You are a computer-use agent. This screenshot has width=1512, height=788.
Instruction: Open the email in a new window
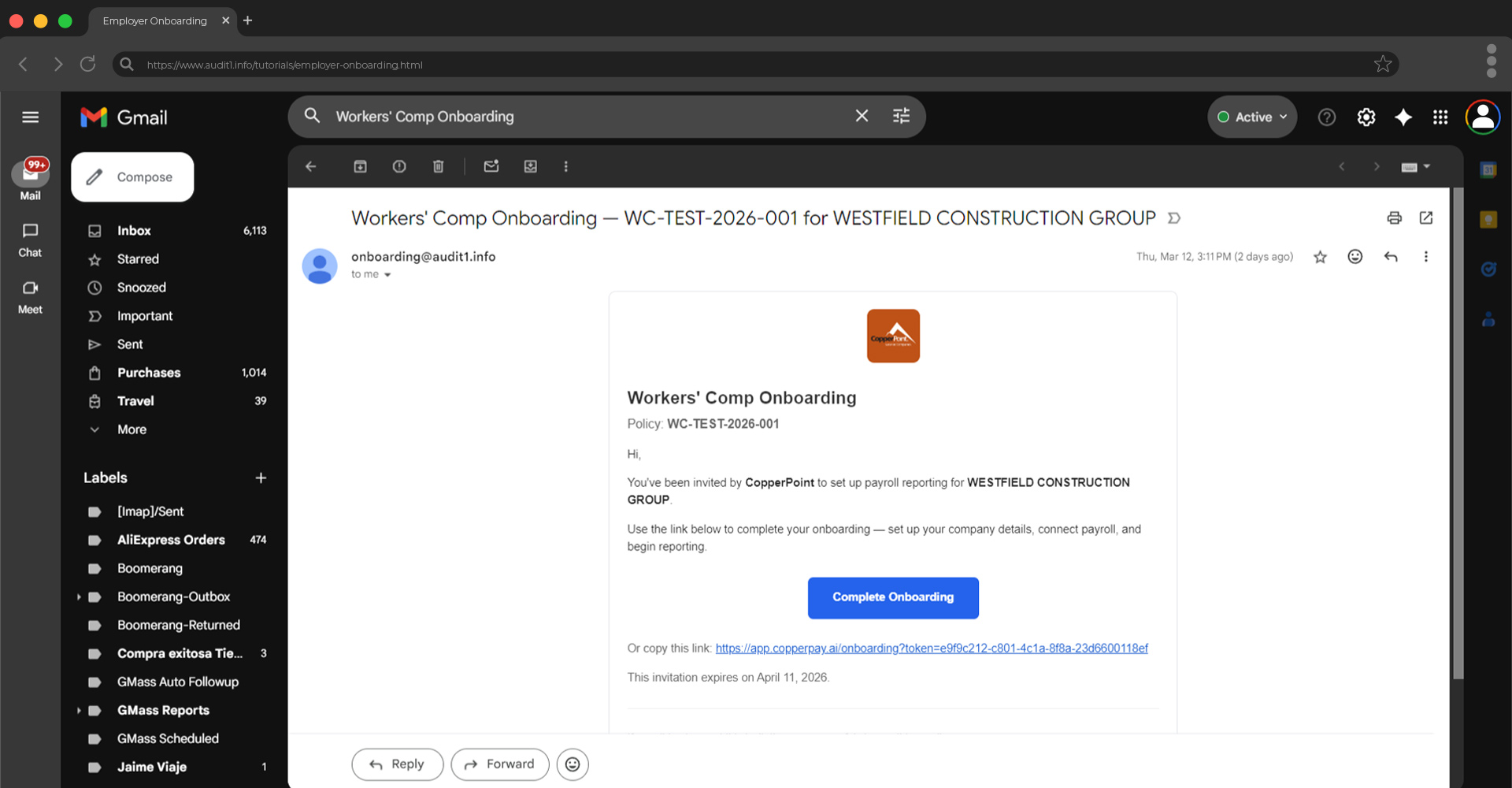click(x=1427, y=218)
